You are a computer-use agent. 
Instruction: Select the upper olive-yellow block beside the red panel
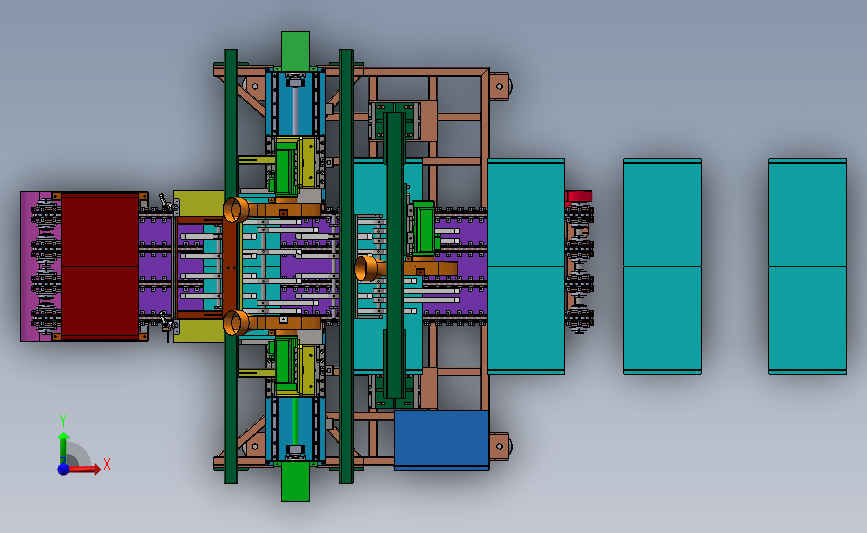[x=199, y=203]
